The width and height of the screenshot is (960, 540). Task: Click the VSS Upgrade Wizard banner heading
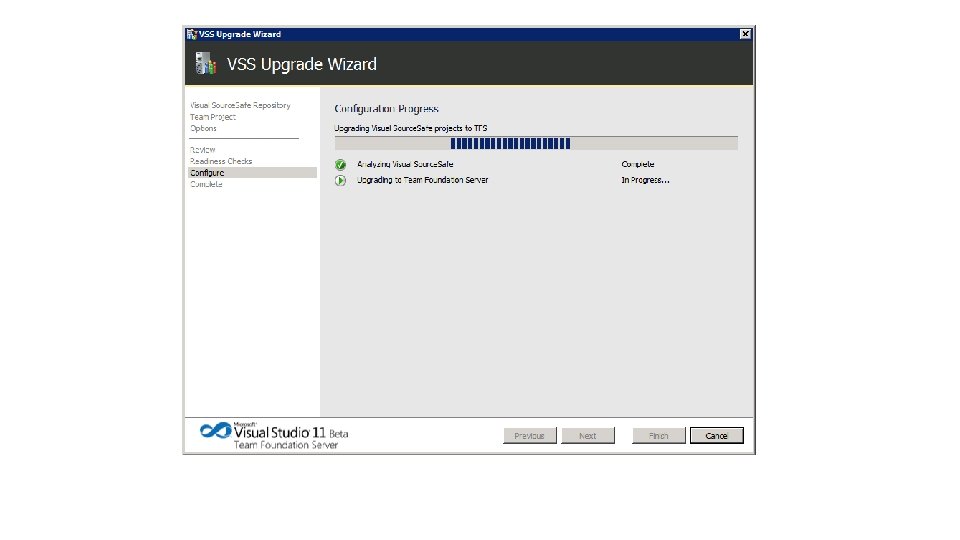[302, 64]
